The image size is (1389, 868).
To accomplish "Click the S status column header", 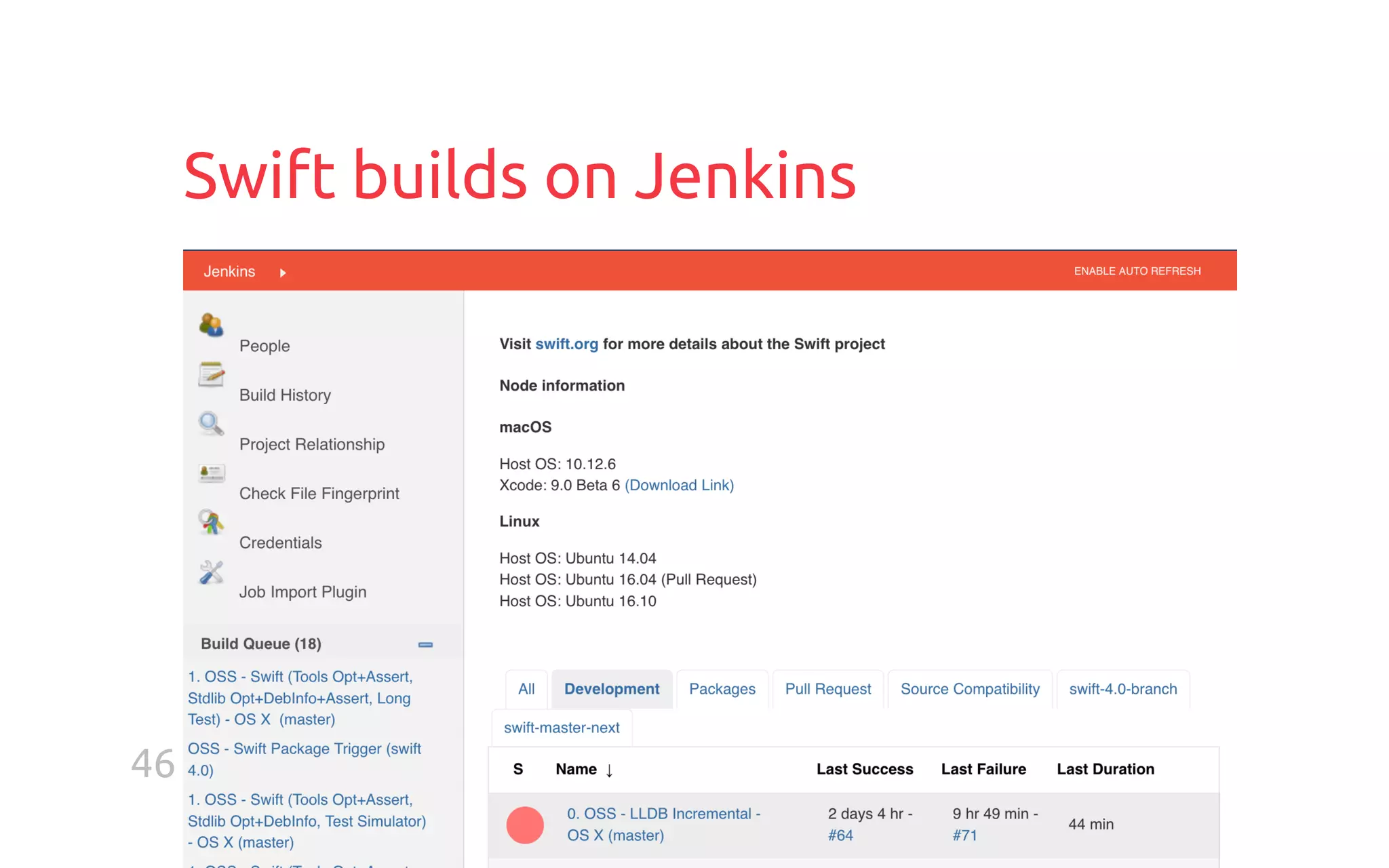I will (x=518, y=769).
